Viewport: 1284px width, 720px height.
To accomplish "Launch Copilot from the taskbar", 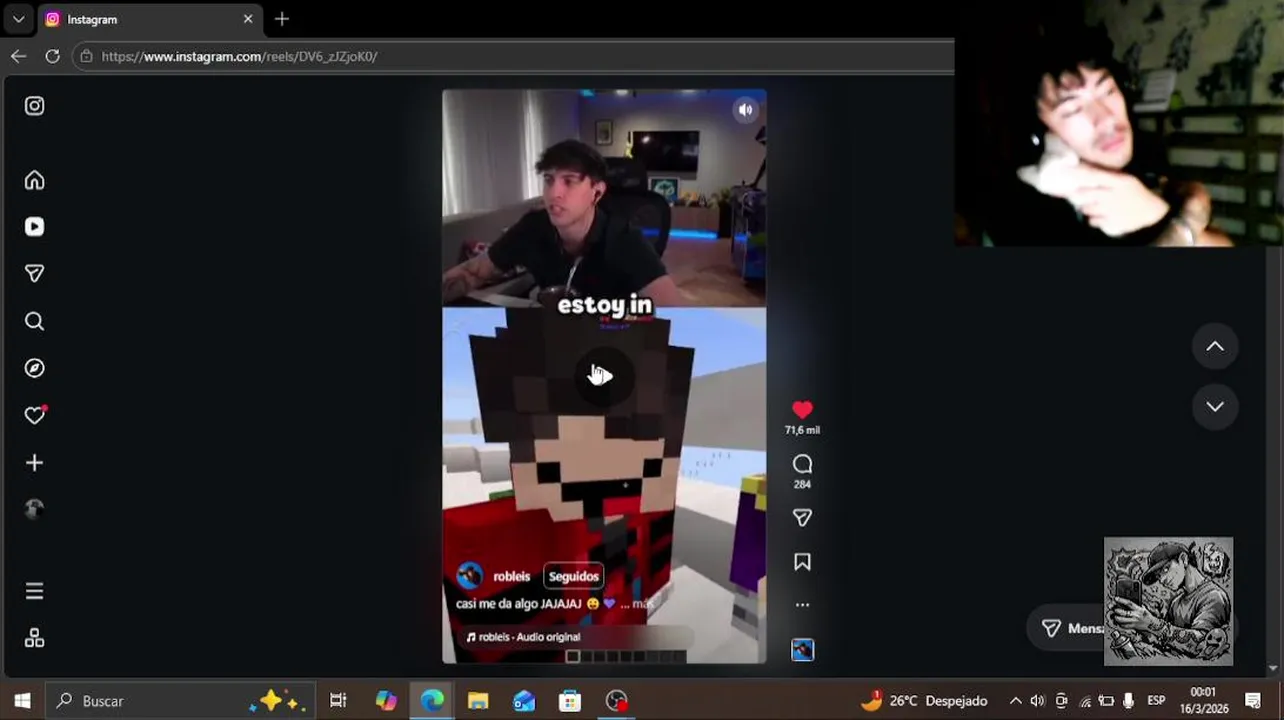I will [x=386, y=701].
